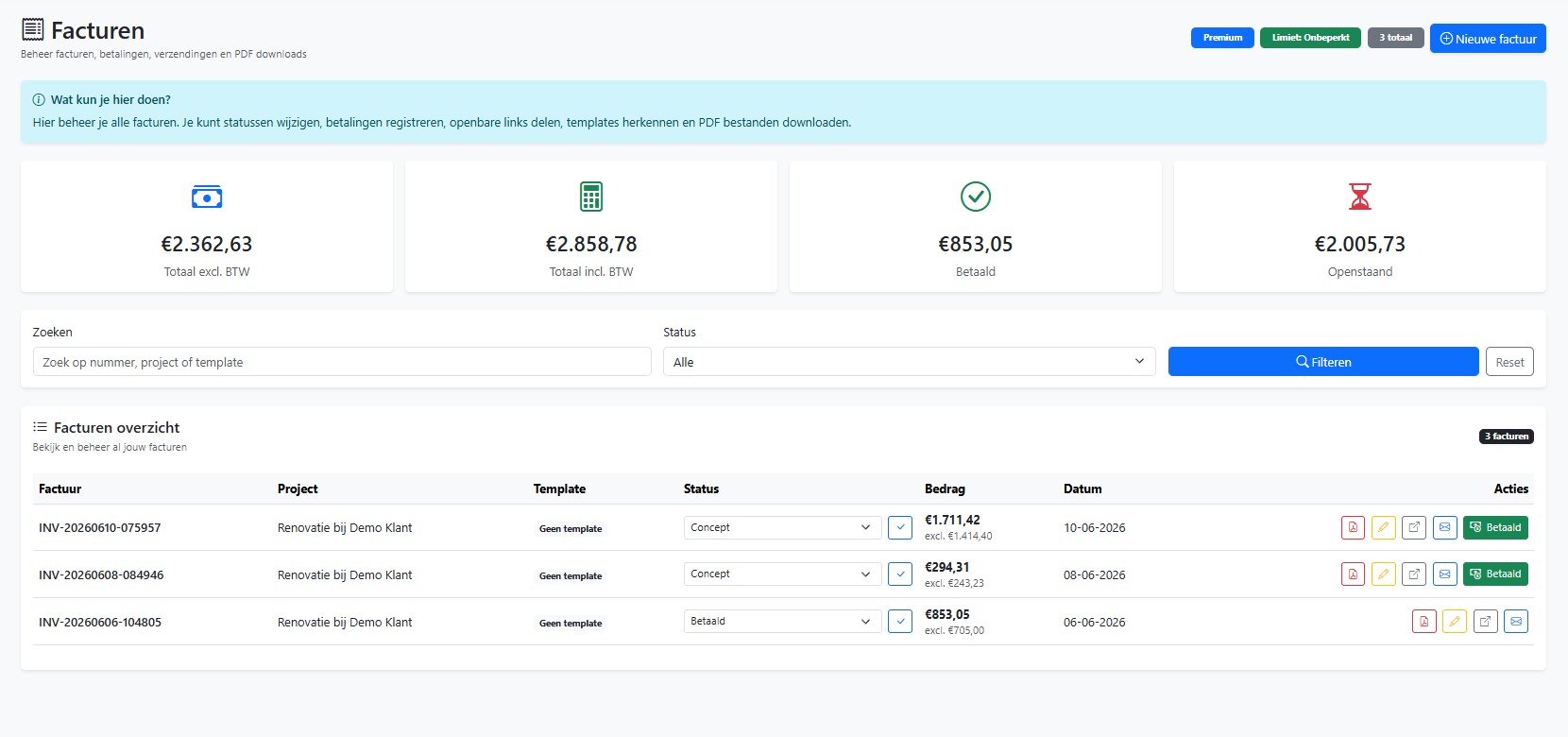
Task: Confirm status checkmark for INV-20260608-084946
Action: point(900,574)
